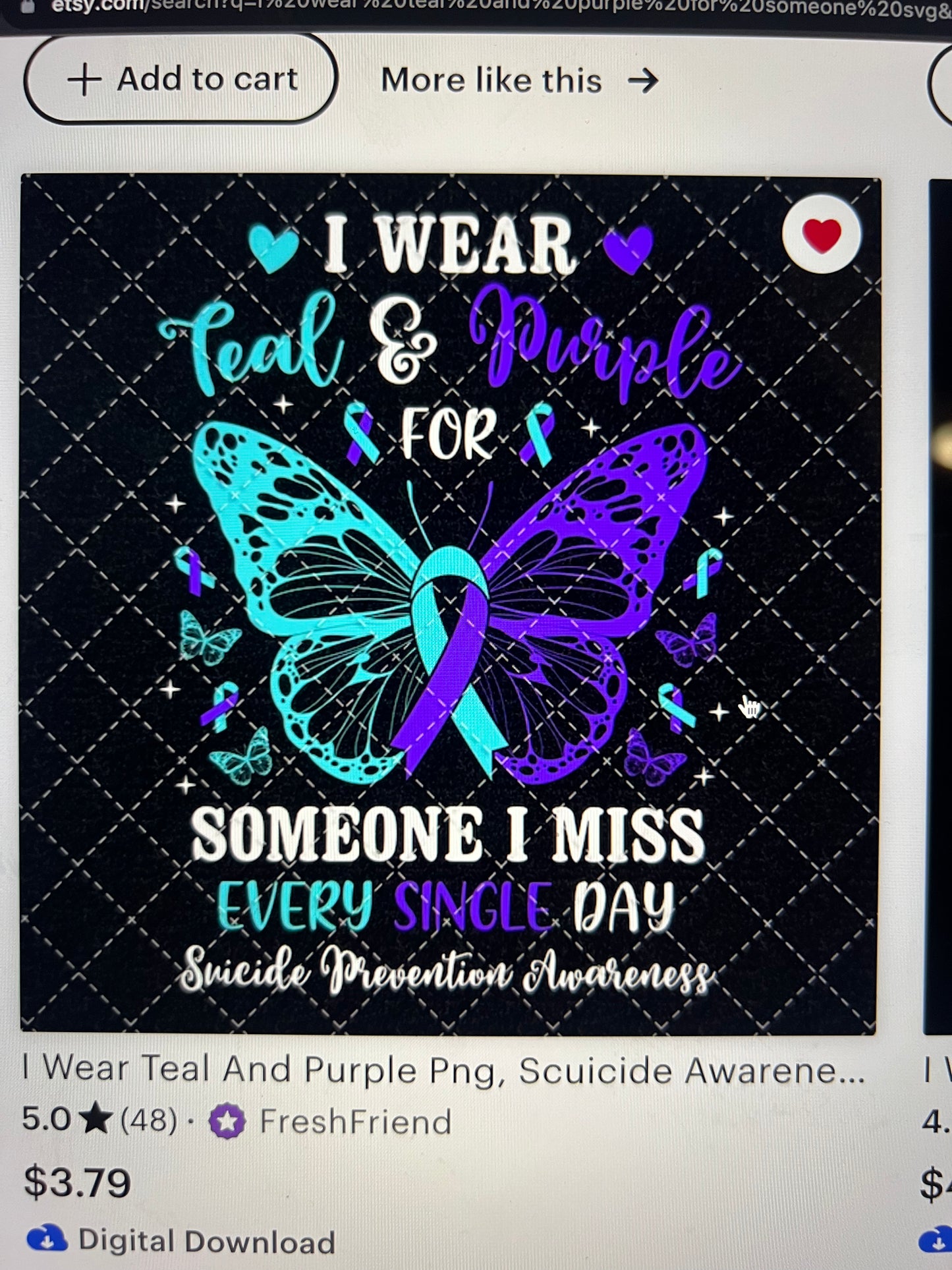The height and width of the screenshot is (1270, 952).
Task: Open the More like this link
Action: (519, 80)
